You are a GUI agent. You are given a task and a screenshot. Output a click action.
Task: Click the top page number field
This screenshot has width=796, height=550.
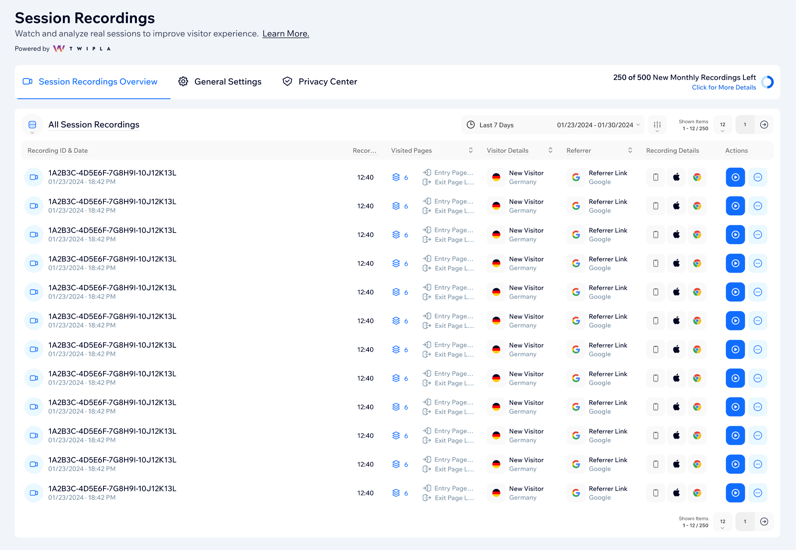(x=745, y=125)
